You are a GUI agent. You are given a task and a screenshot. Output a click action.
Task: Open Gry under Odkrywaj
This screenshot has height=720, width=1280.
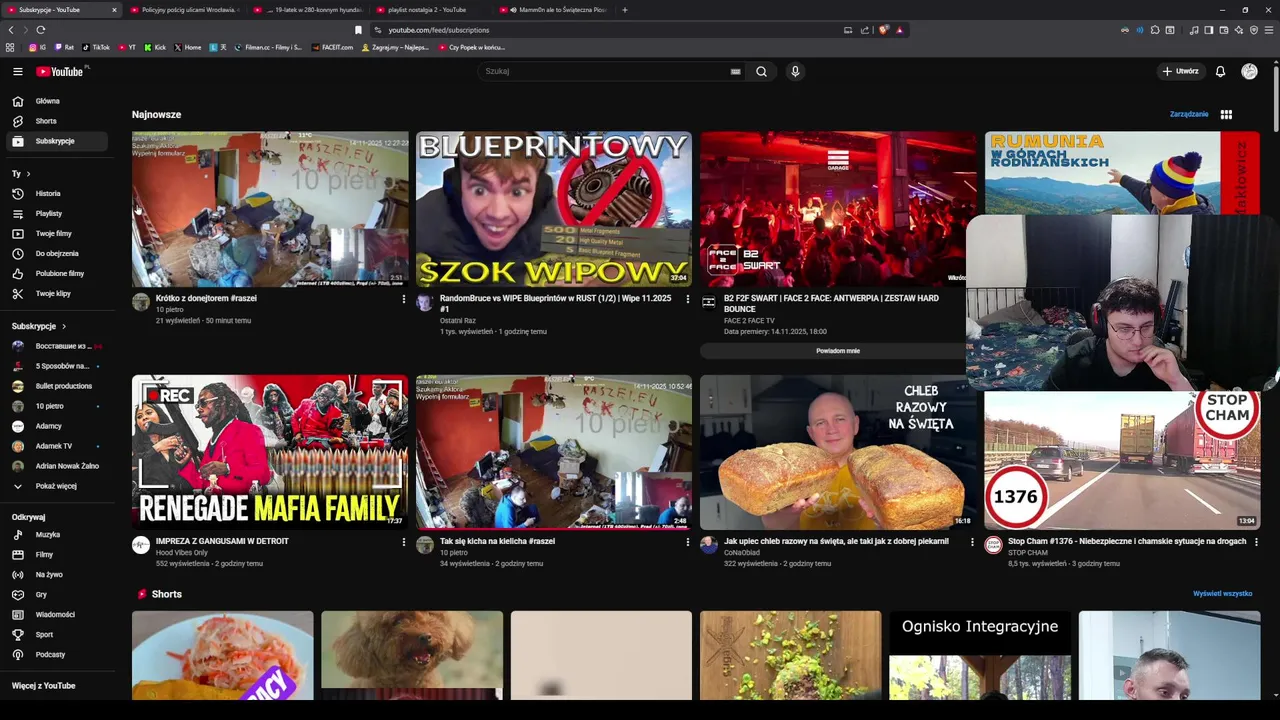(55, 594)
